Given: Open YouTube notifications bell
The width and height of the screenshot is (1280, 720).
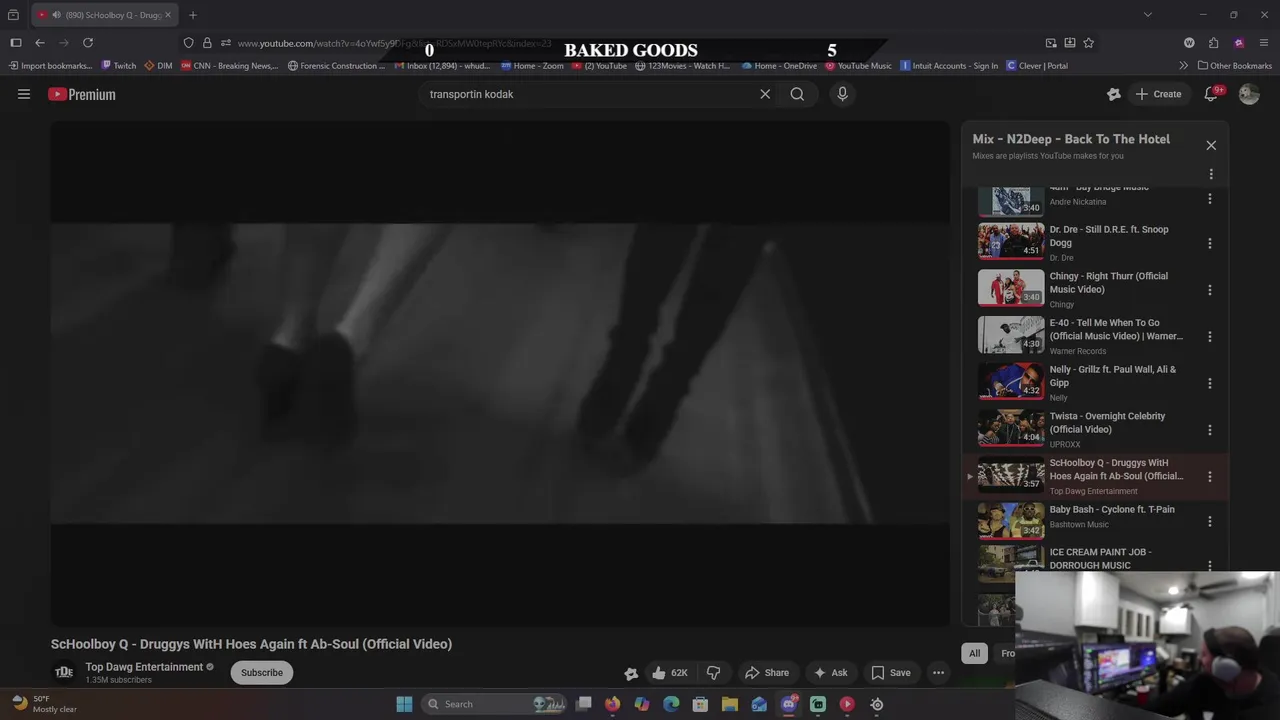Looking at the screenshot, I should point(1211,94).
